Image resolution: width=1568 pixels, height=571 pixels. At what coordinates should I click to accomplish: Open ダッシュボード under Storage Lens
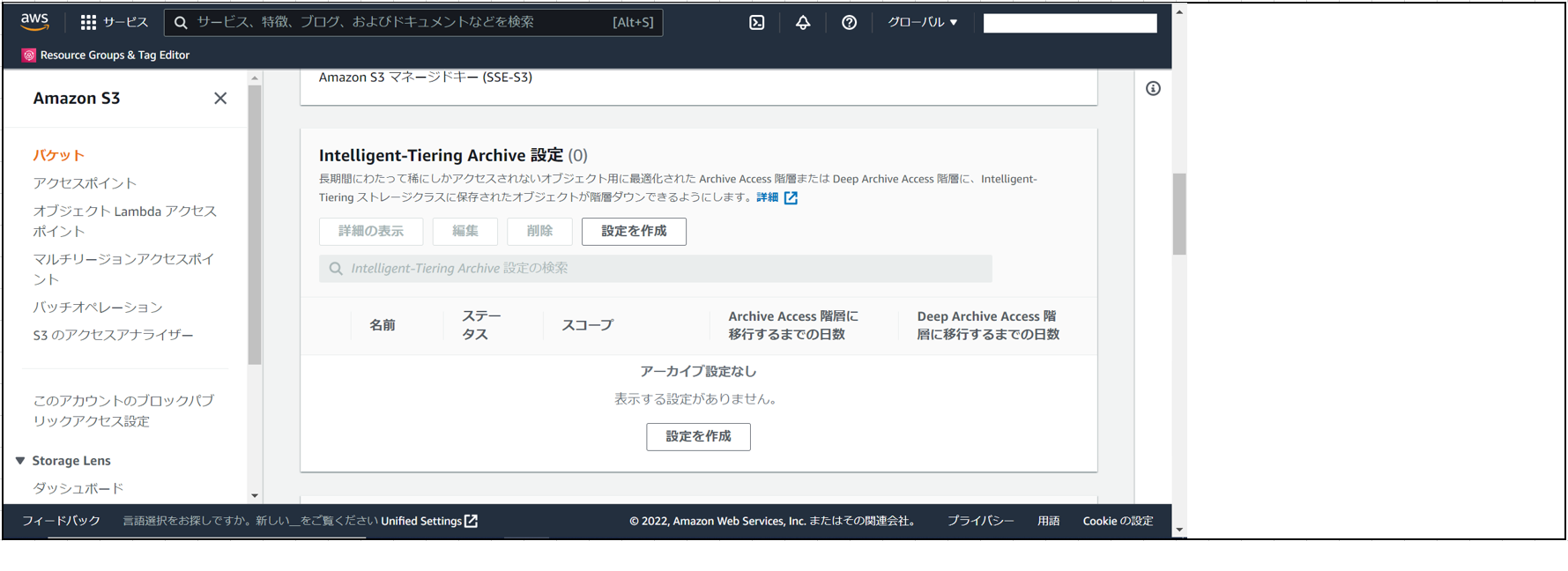click(78, 488)
